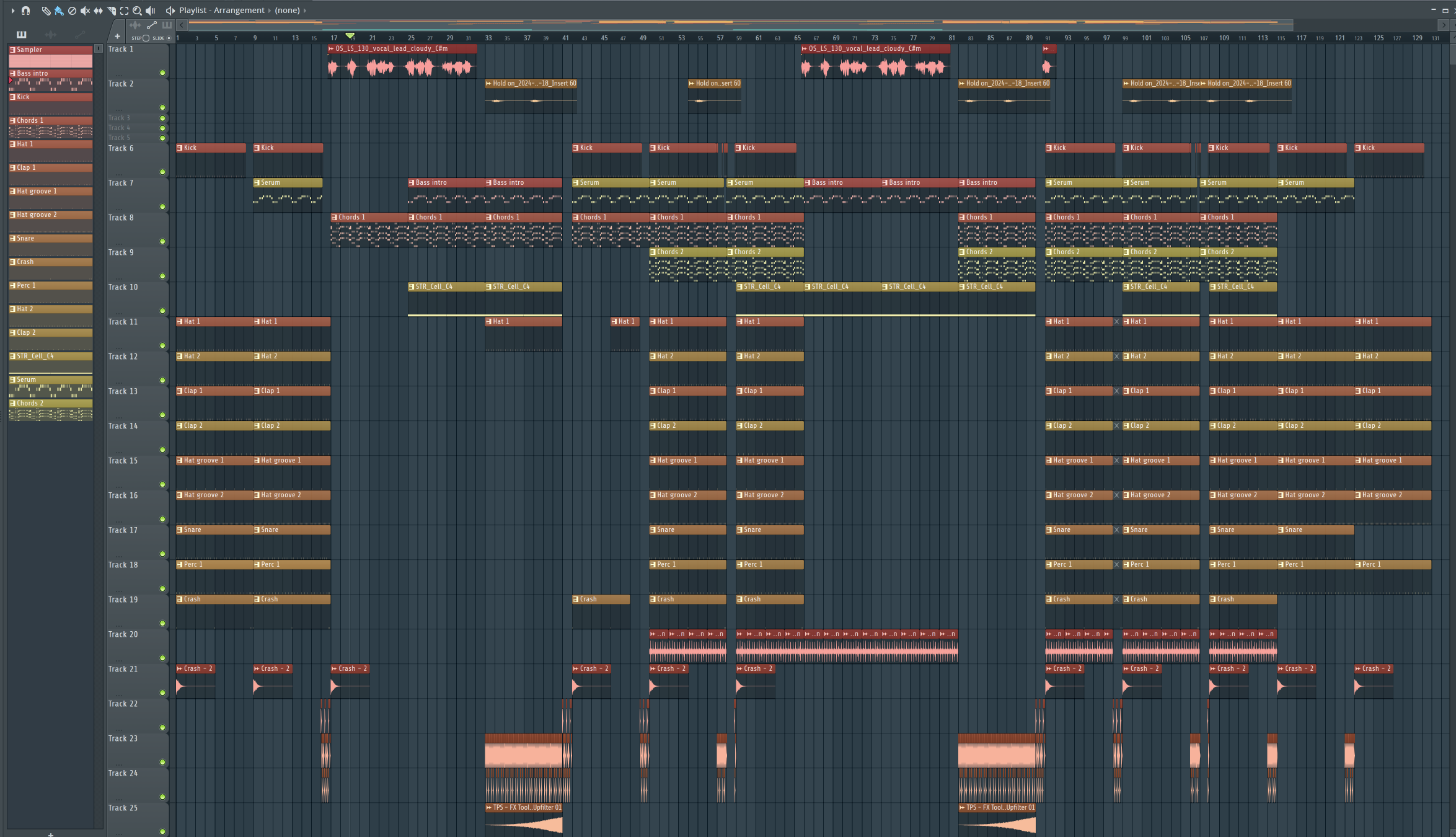Enable the STEP mode checkbox
Screen dimensions: 1456x837
146,38
